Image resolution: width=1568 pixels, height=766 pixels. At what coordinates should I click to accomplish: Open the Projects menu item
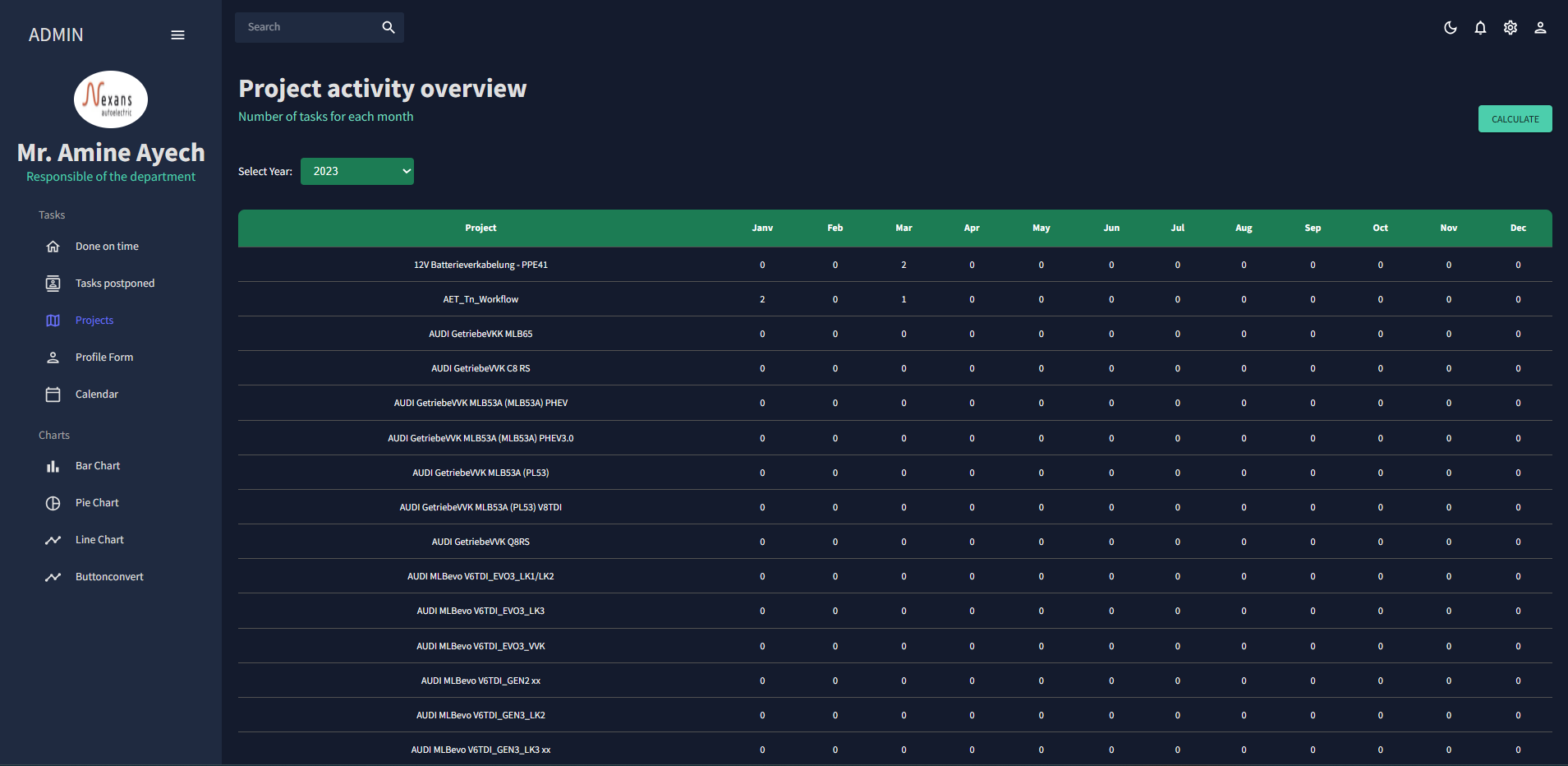pyautogui.click(x=94, y=321)
